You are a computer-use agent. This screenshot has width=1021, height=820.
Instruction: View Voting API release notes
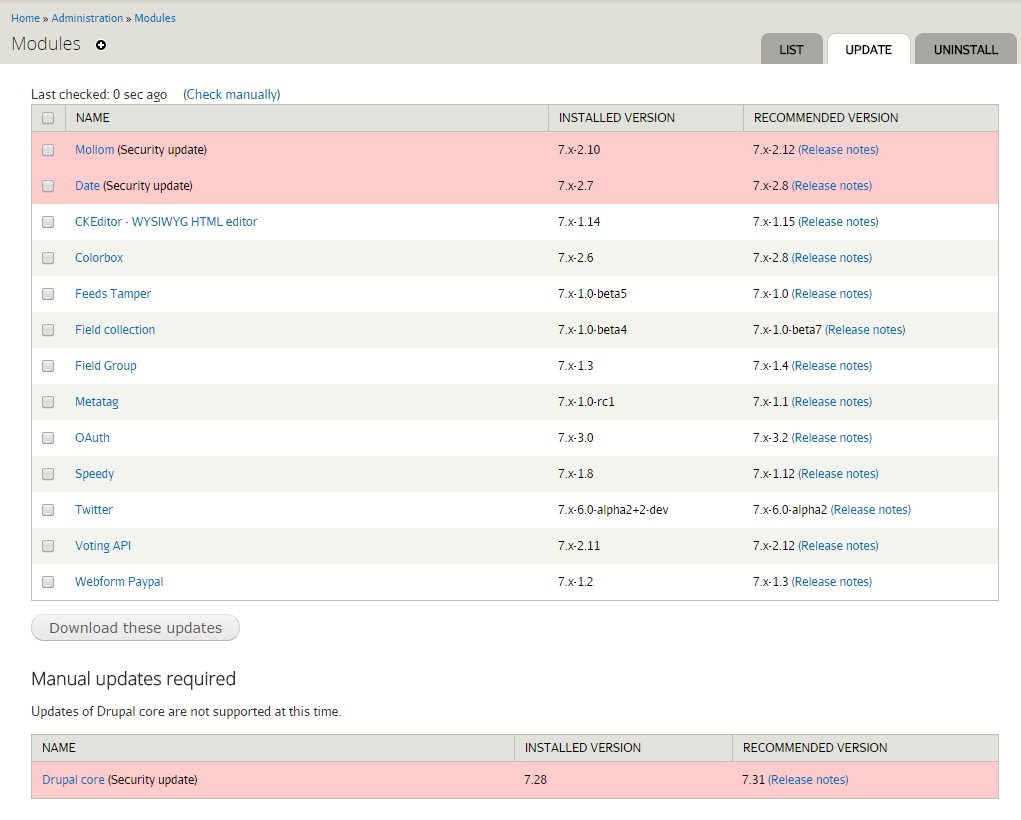838,546
